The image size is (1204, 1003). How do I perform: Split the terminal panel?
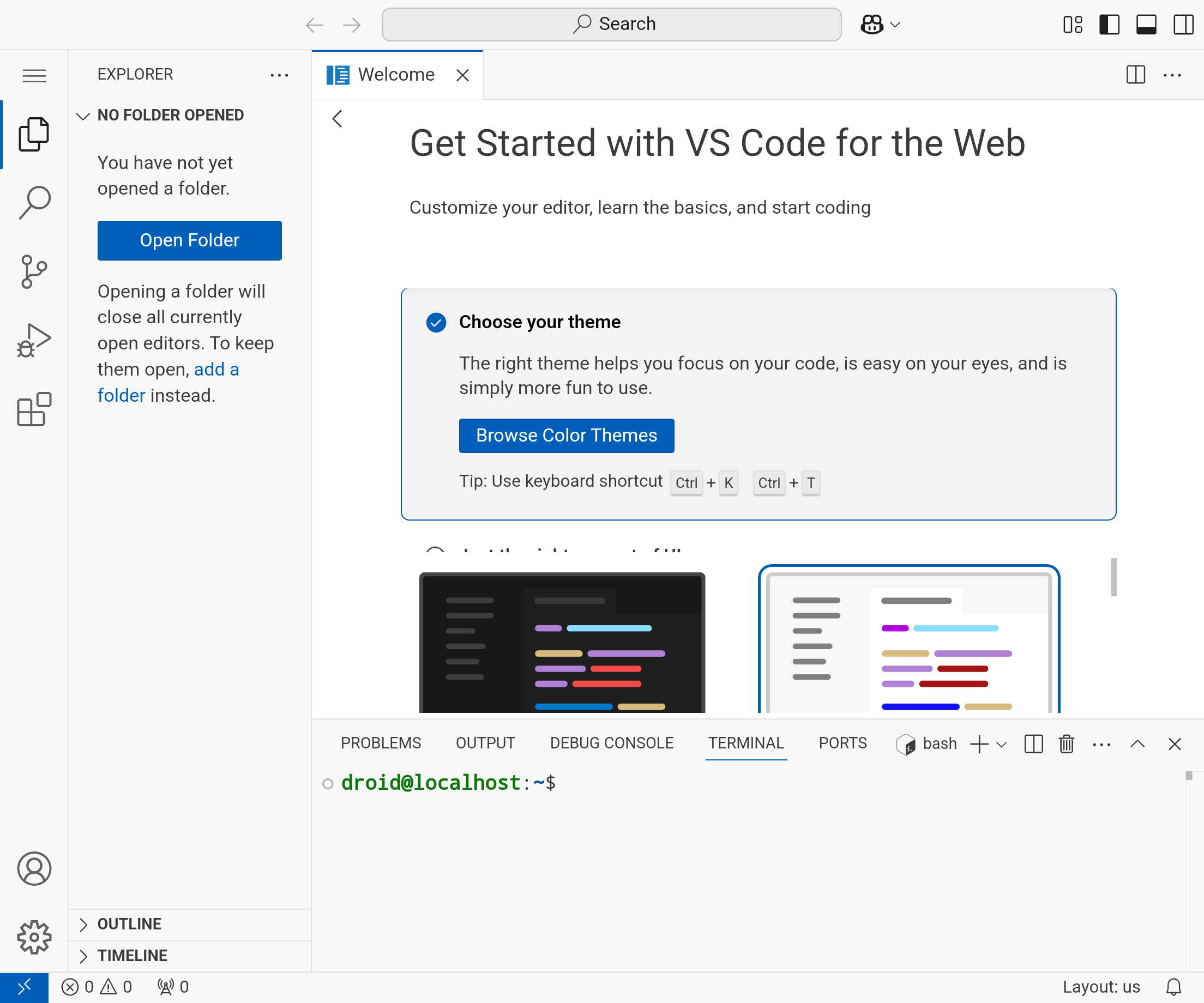[1033, 744]
